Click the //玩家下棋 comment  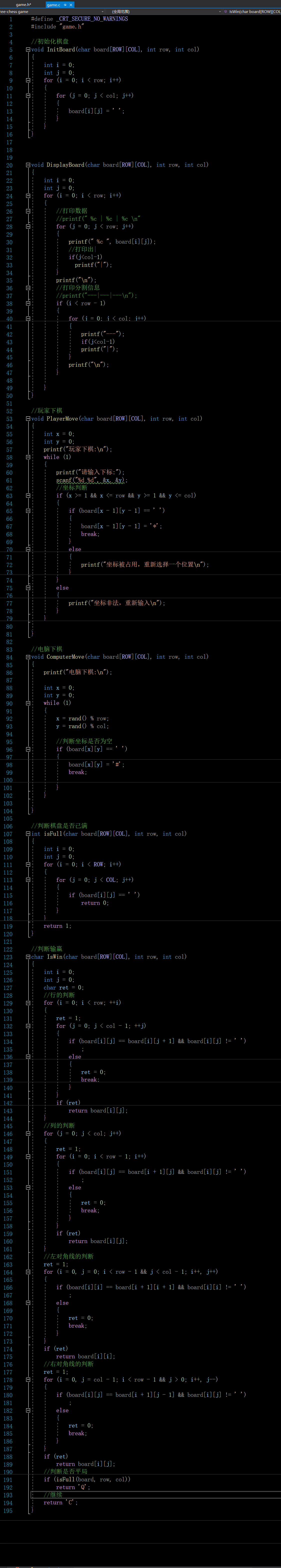[x=47, y=411]
